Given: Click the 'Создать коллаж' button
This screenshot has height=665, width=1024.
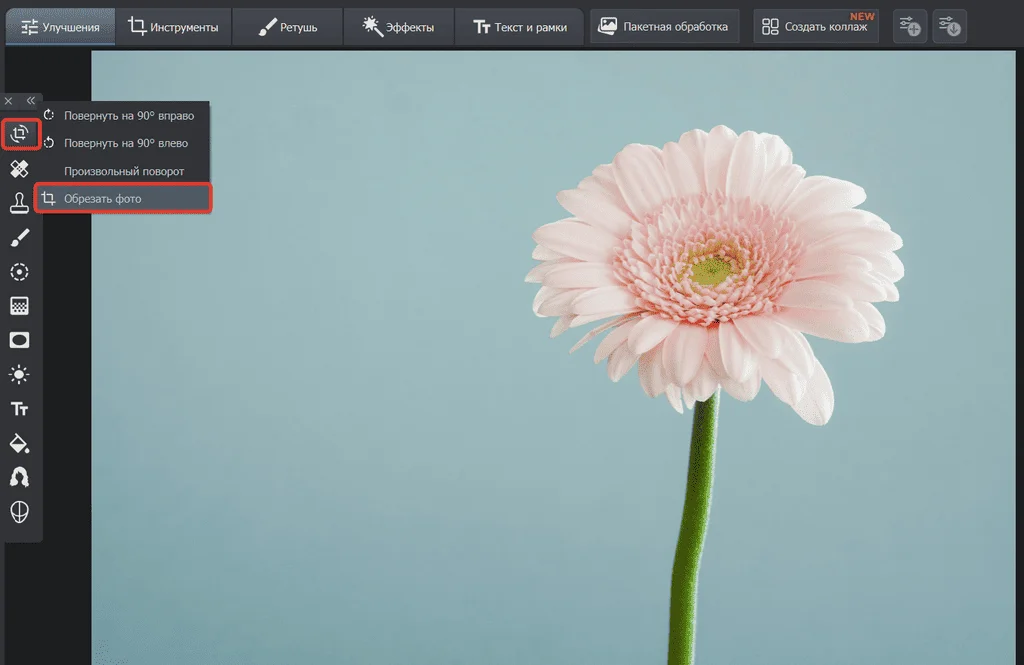Looking at the screenshot, I should (x=815, y=27).
